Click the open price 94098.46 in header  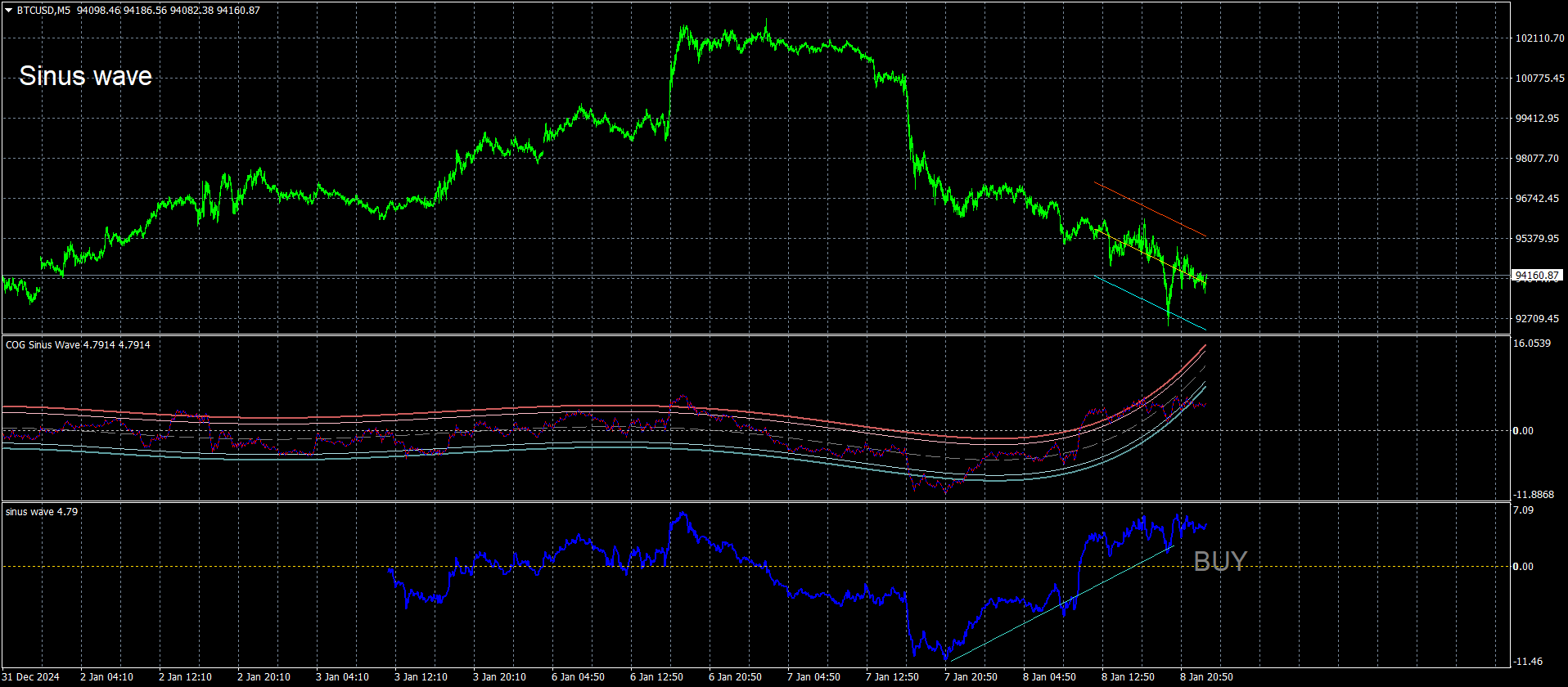coord(98,11)
